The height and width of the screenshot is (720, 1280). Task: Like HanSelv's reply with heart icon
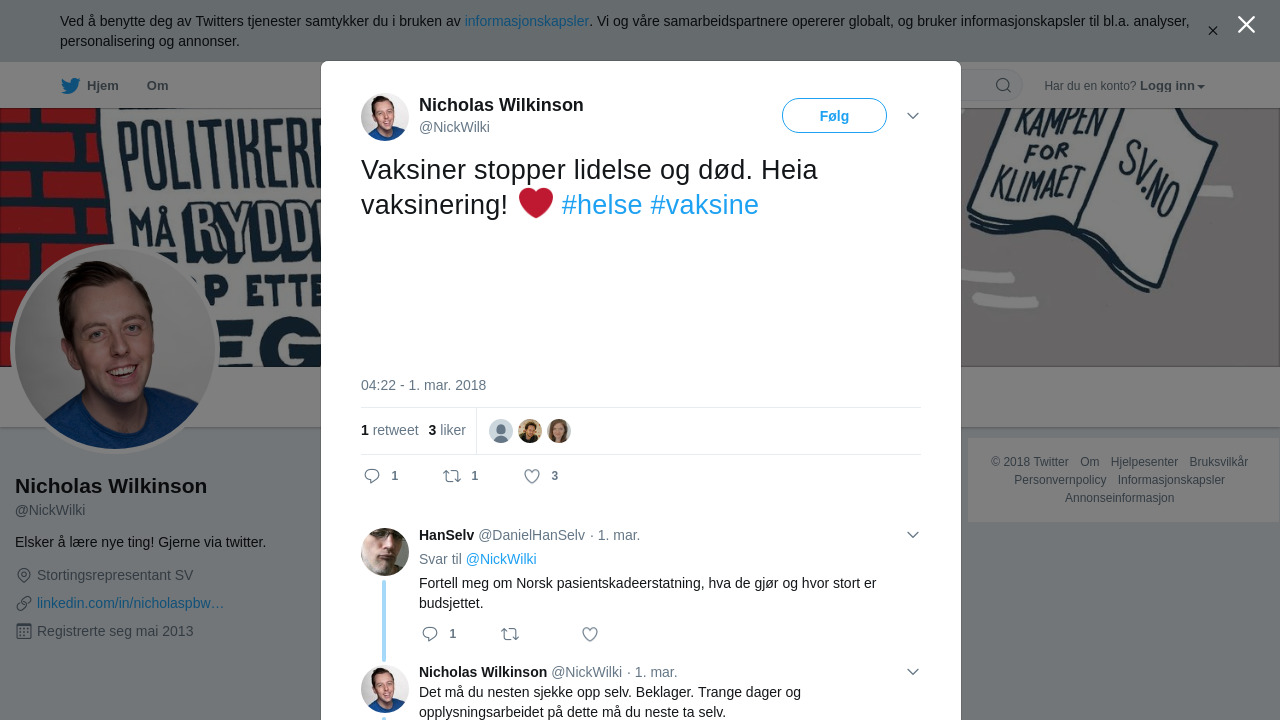coord(590,634)
